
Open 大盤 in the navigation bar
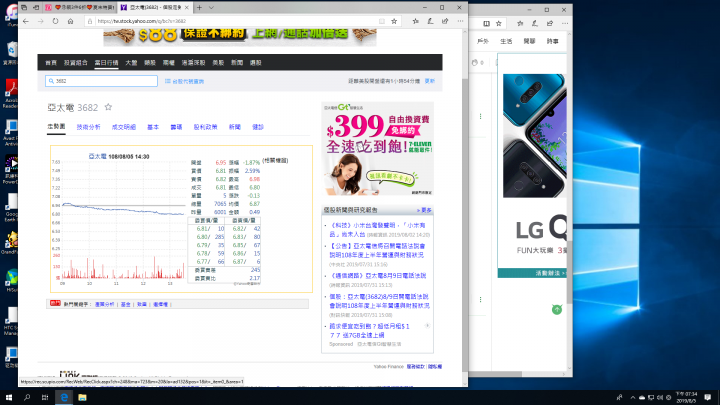[x=131, y=62]
